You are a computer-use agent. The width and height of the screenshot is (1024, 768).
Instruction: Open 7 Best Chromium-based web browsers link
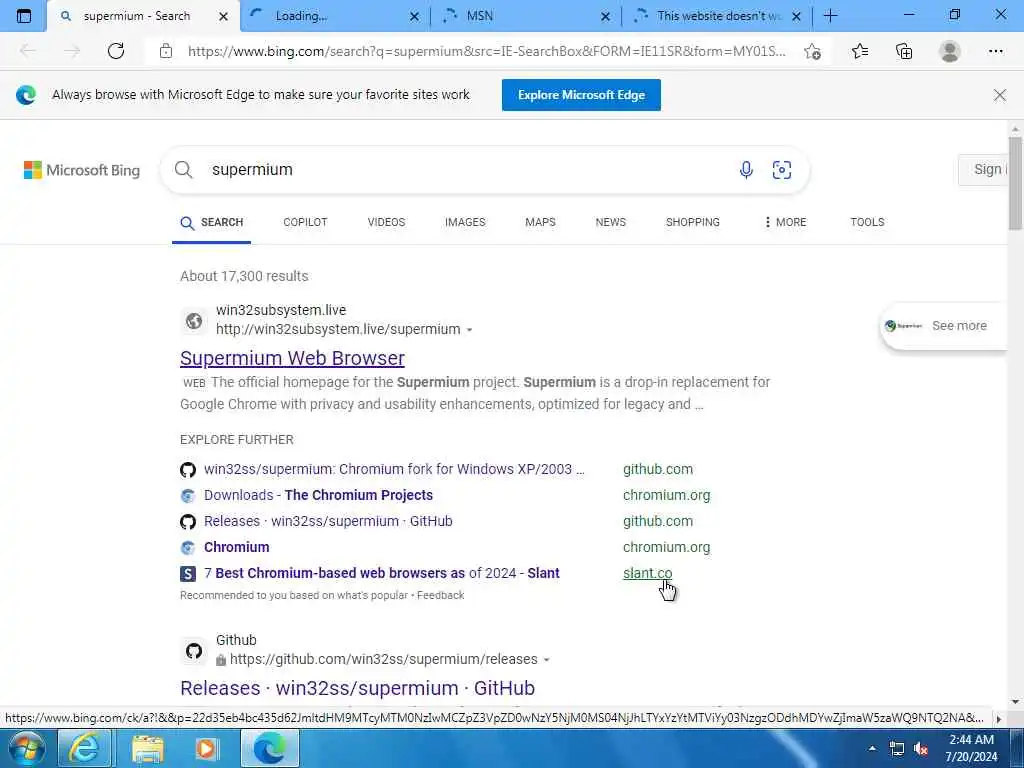(x=381, y=573)
